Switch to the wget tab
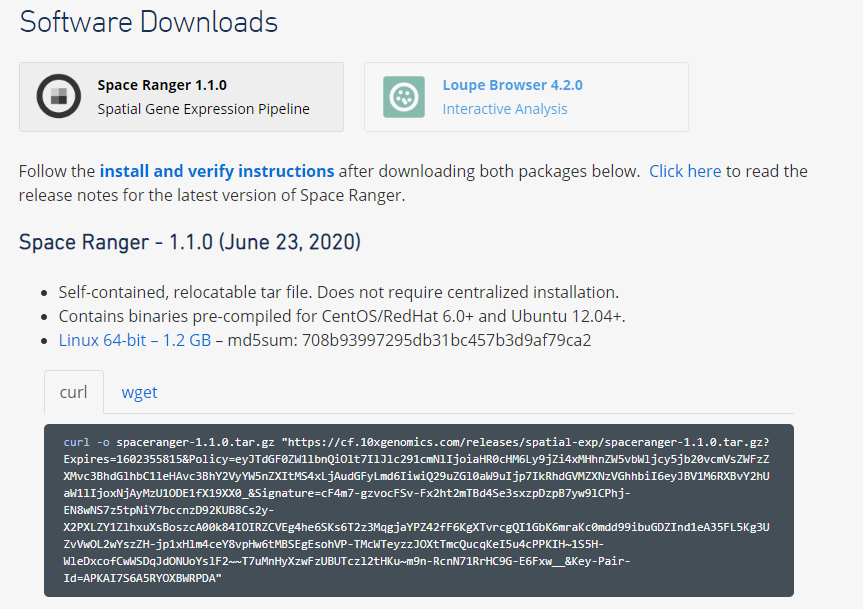 coord(139,392)
